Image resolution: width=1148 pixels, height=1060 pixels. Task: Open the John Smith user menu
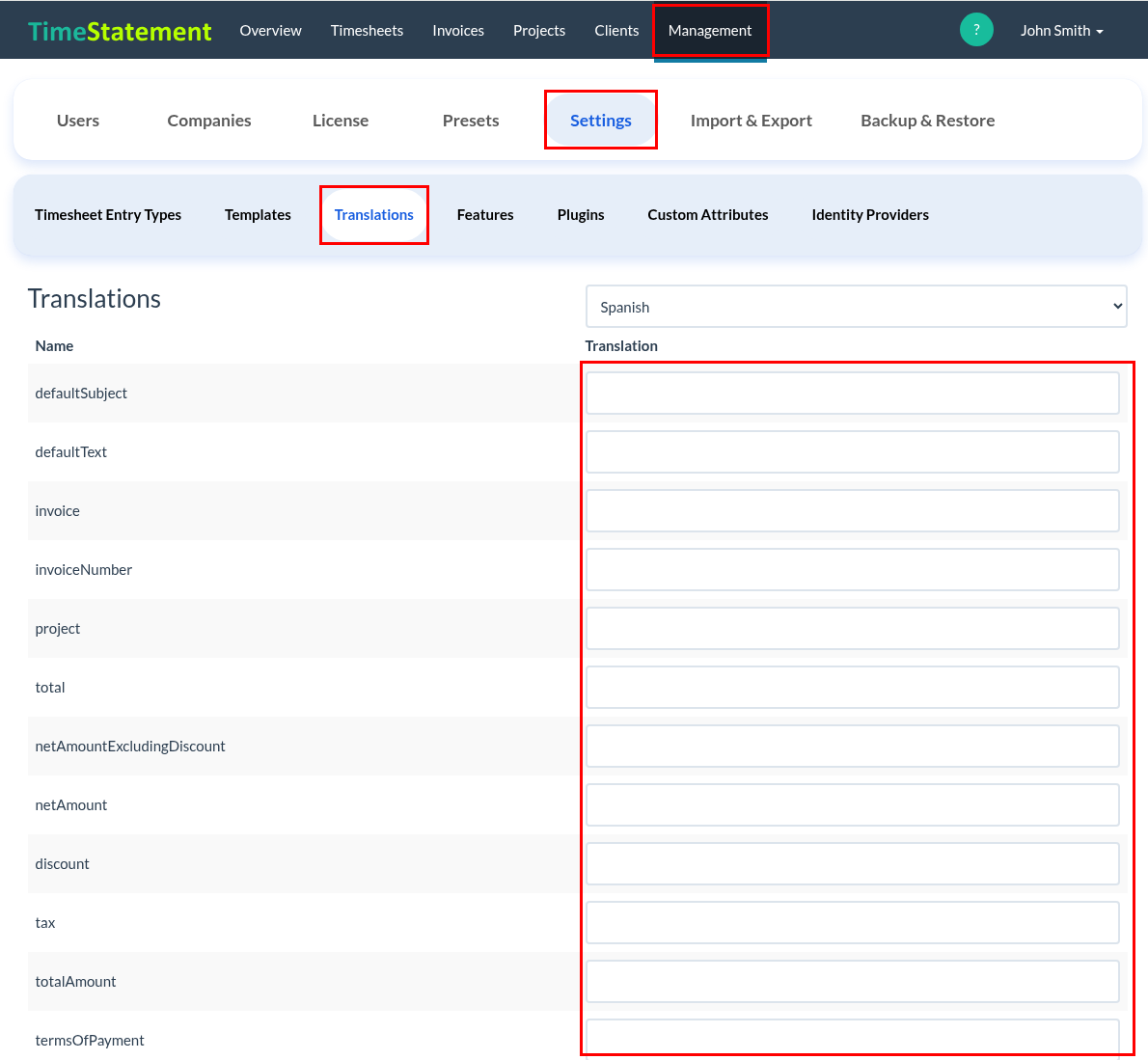(1061, 31)
